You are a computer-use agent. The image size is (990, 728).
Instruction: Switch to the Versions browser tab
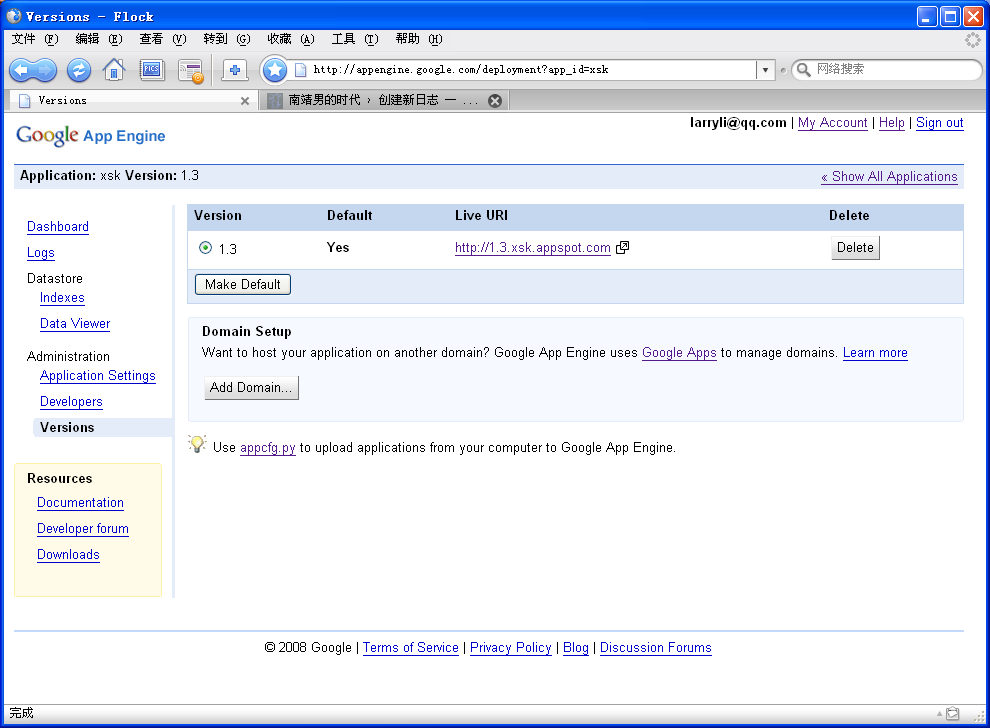coord(132,100)
